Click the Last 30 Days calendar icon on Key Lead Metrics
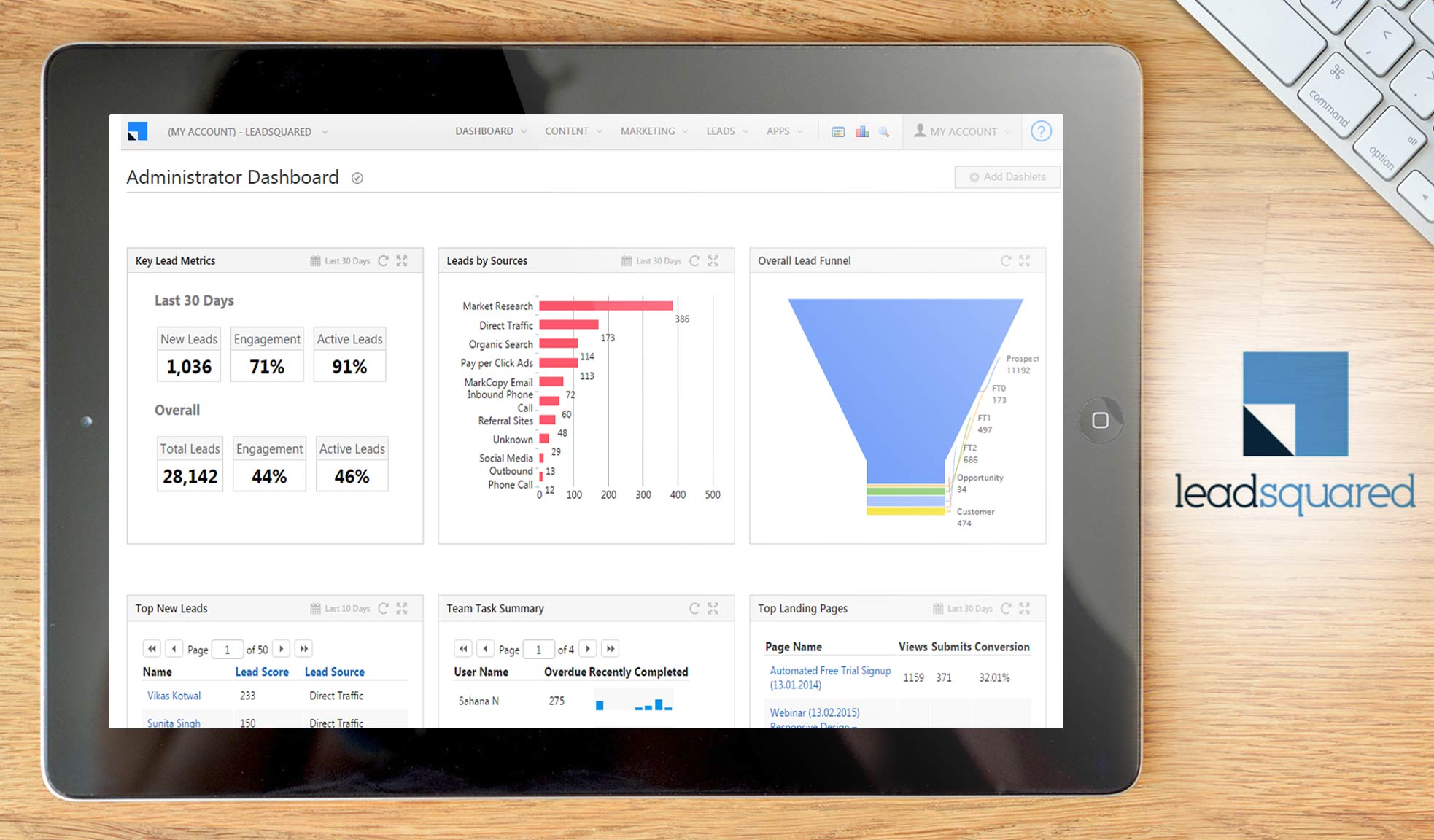1434x840 pixels. 315,260
